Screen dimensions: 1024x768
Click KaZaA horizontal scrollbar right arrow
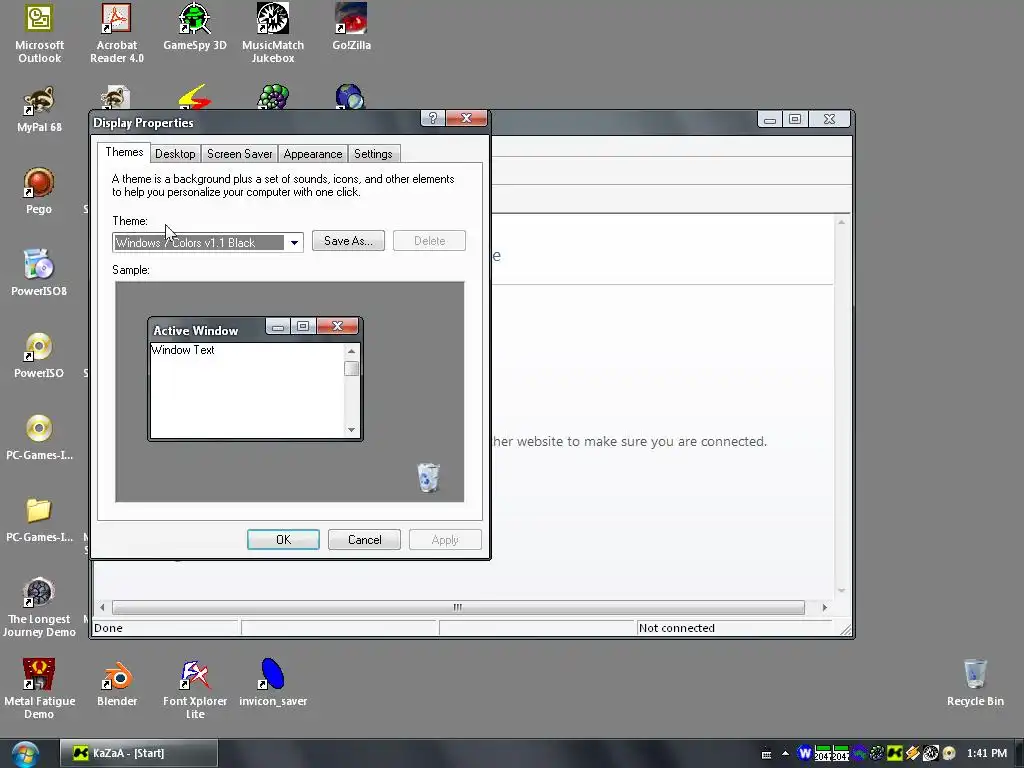click(x=825, y=607)
